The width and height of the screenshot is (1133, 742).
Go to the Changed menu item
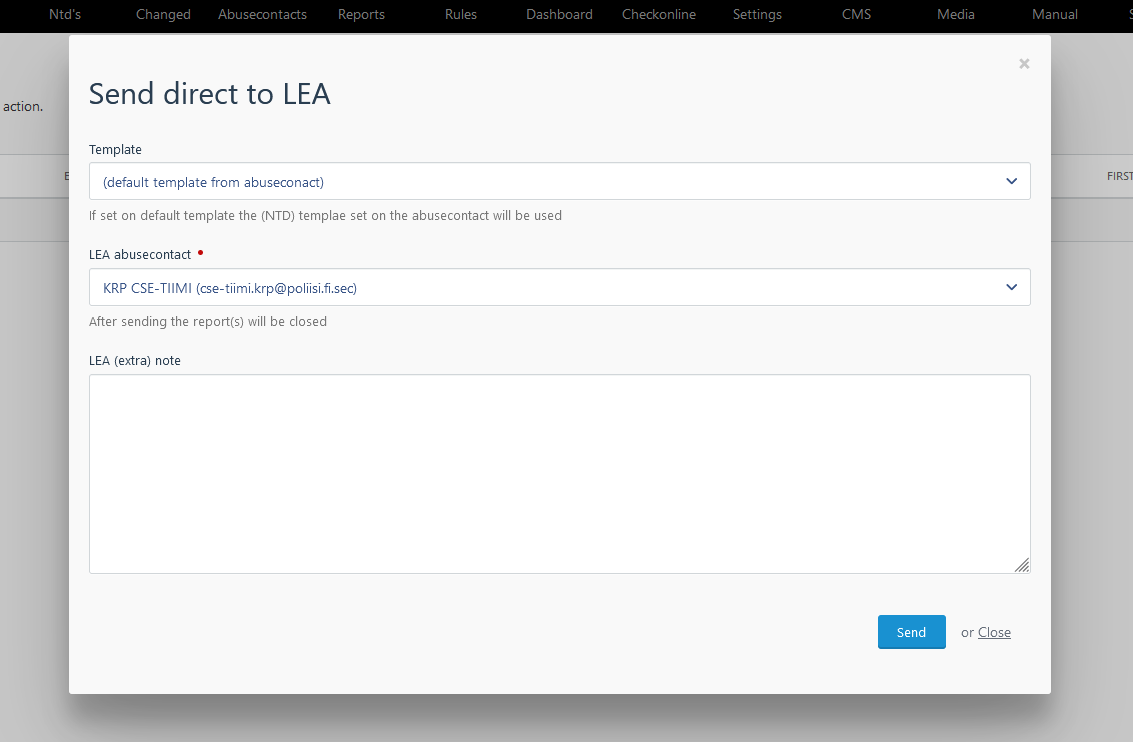[163, 15]
